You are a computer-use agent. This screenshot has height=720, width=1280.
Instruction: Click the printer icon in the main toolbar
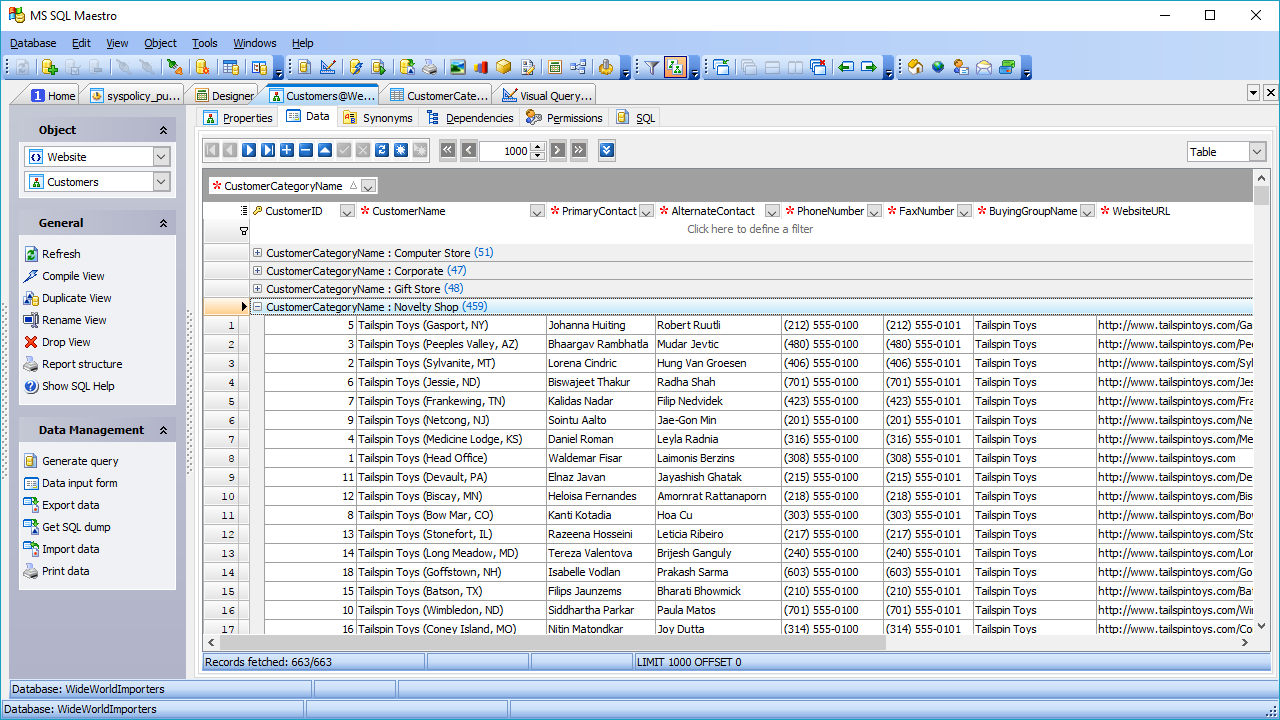pos(429,67)
